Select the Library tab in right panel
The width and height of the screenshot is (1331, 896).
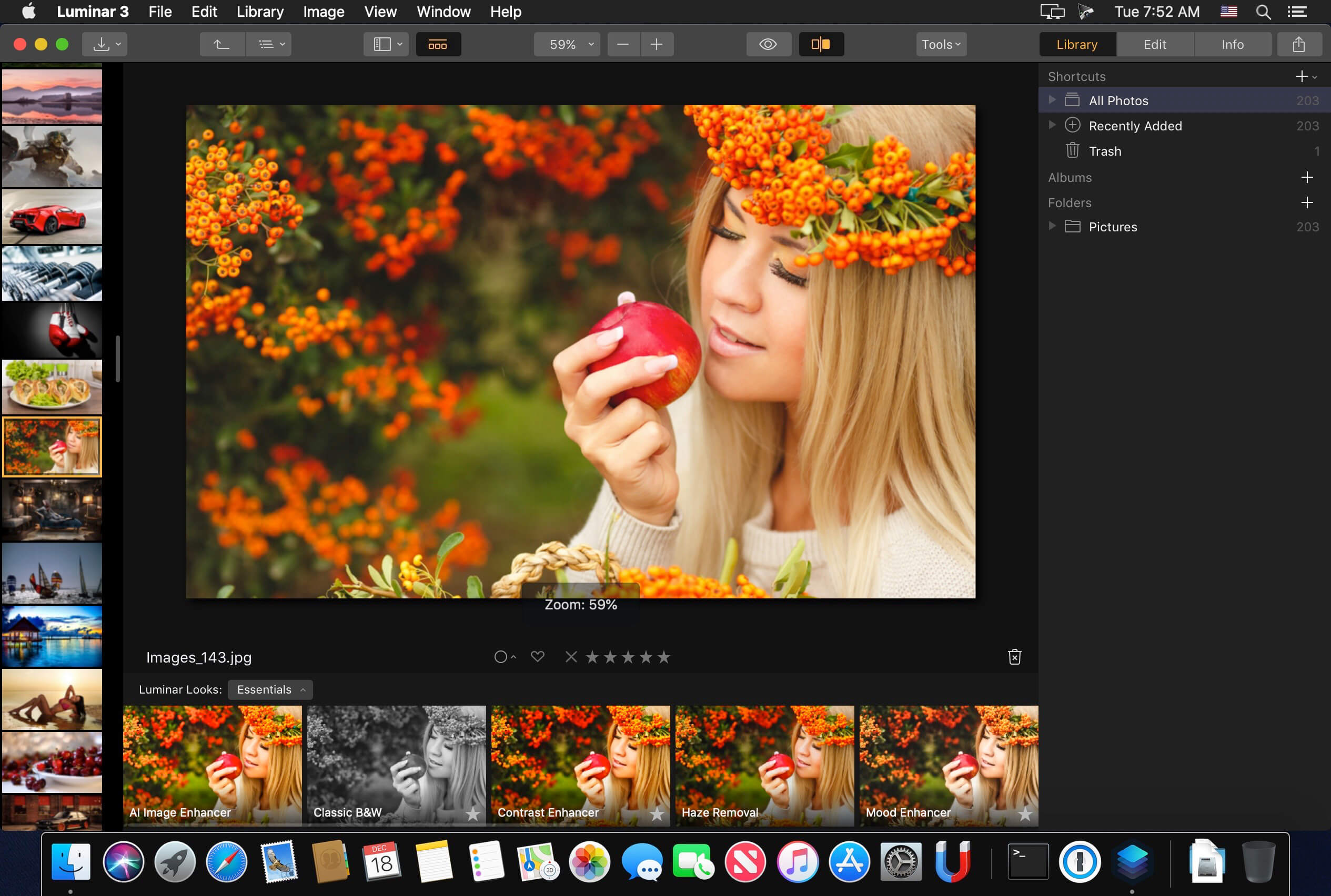[x=1077, y=44]
